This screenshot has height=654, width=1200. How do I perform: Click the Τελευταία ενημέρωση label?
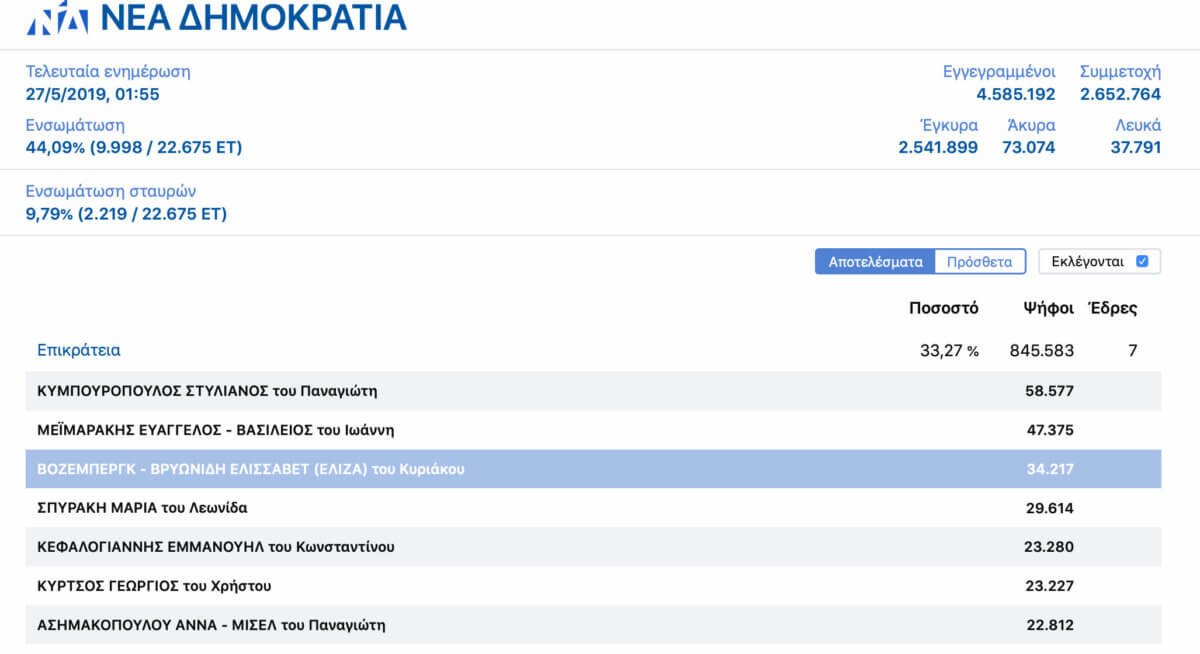pos(108,72)
